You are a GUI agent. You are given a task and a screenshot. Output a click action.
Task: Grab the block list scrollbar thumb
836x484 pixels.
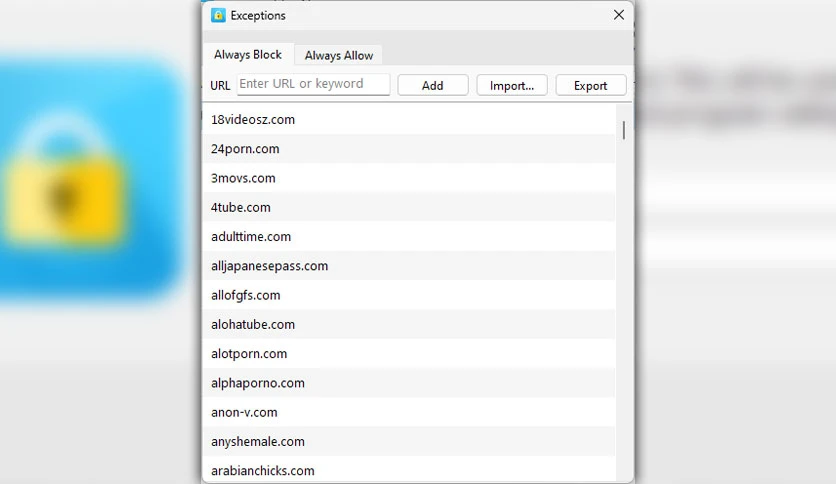point(623,130)
